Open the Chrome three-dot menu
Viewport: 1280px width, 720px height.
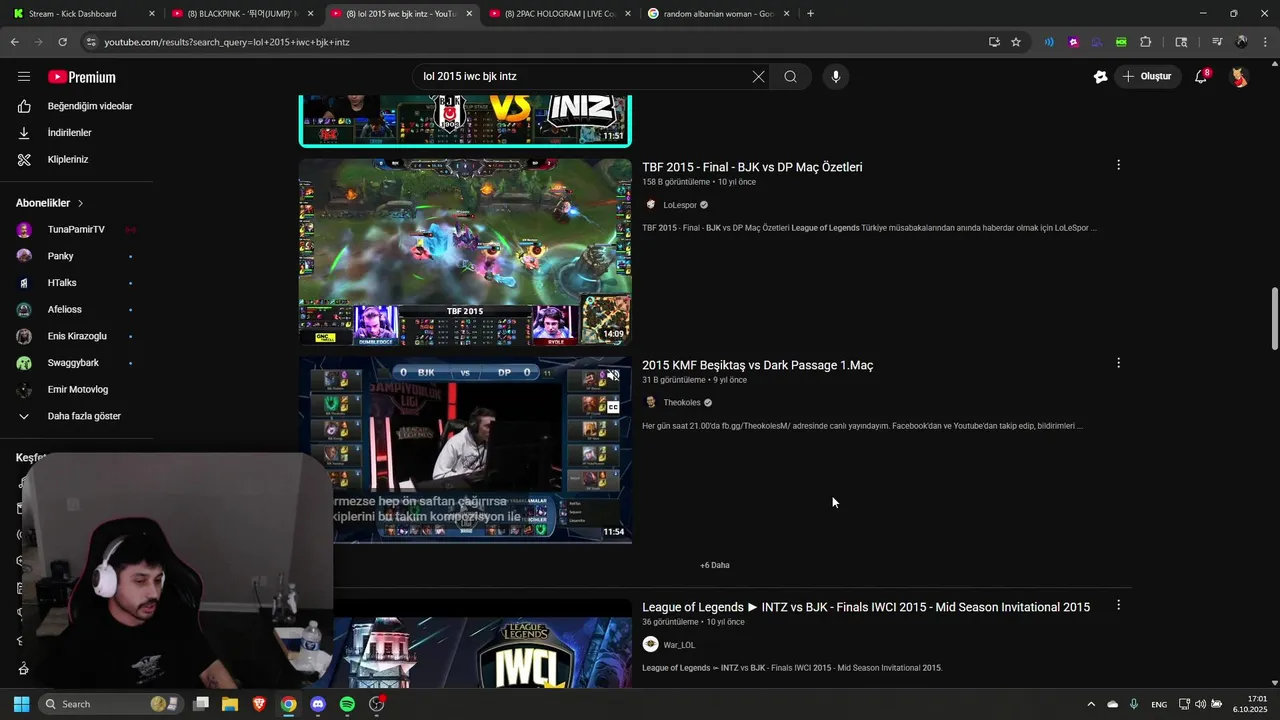1265,42
